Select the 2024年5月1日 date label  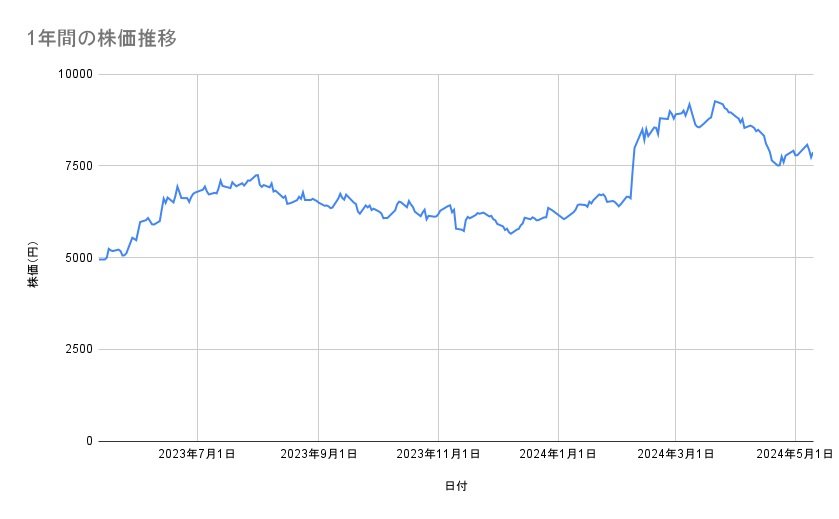click(x=796, y=455)
